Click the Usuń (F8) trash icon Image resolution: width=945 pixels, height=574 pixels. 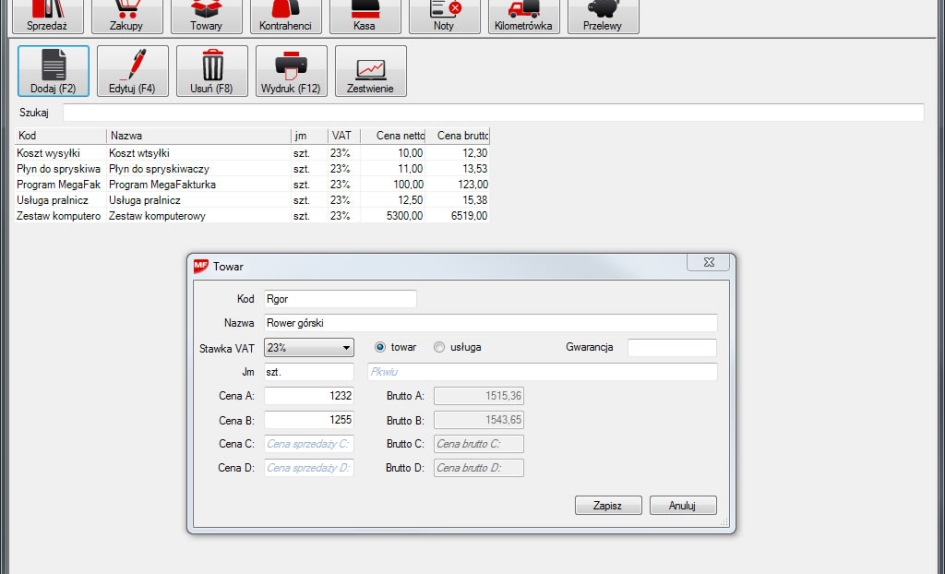[x=212, y=71]
